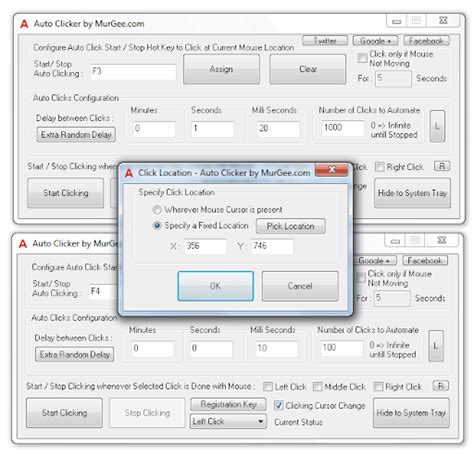This screenshot has height=454, width=474.
Task: Click the L button in top window
Action: pyautogui.click(x=437, y=126)
